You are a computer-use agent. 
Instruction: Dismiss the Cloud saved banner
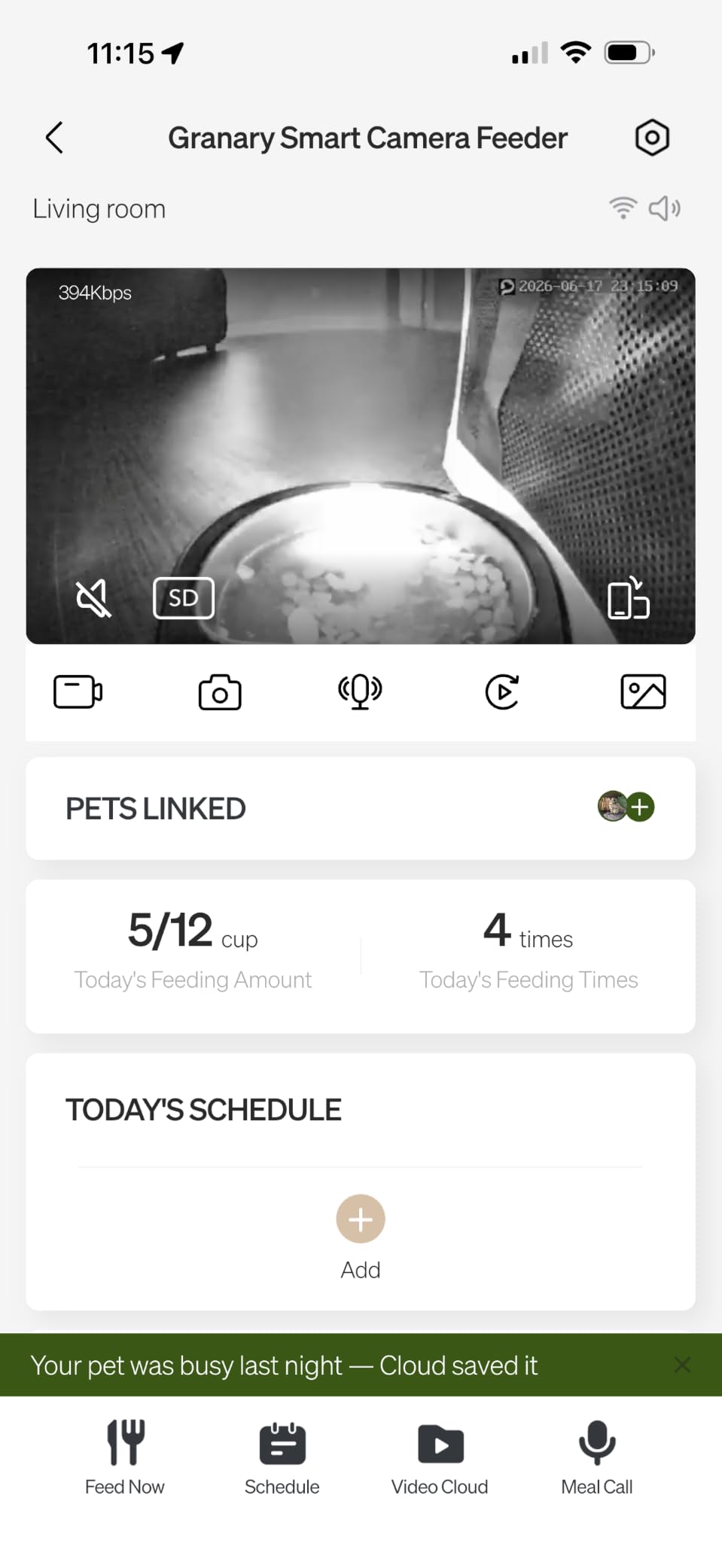pyautogui.click(x=682, y=1365)
